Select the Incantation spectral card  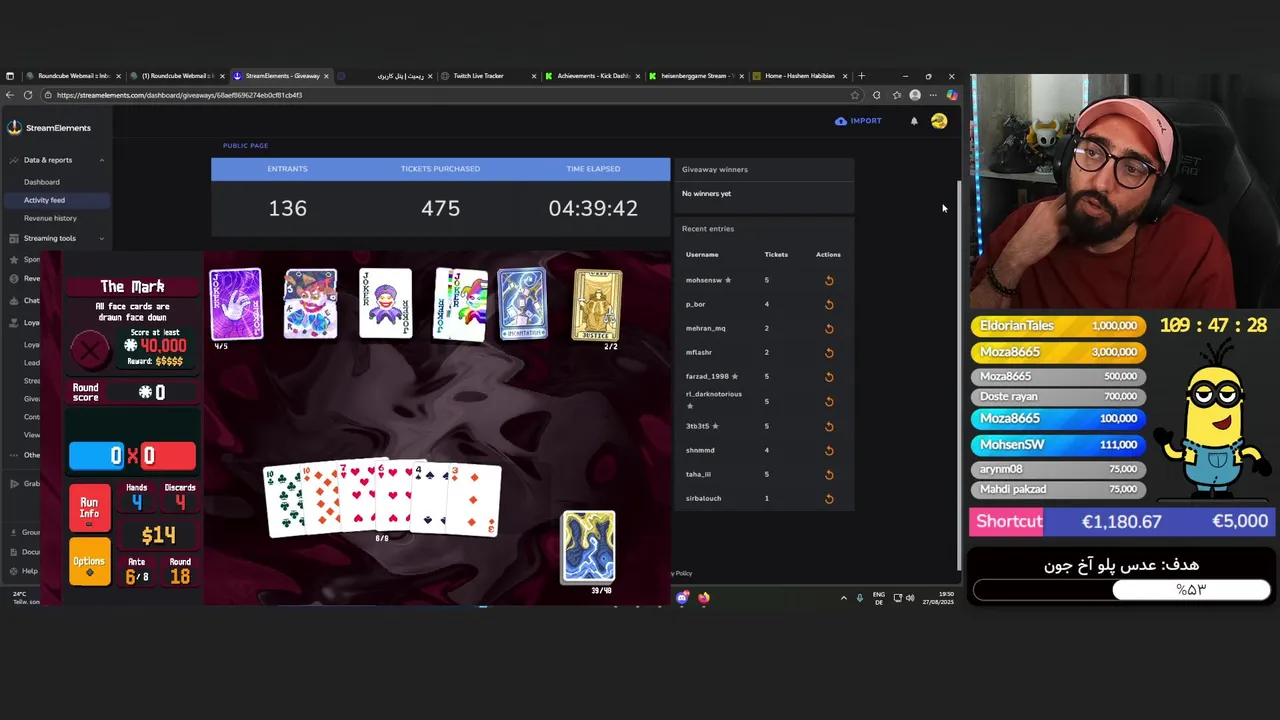click(x=522, y=304)
